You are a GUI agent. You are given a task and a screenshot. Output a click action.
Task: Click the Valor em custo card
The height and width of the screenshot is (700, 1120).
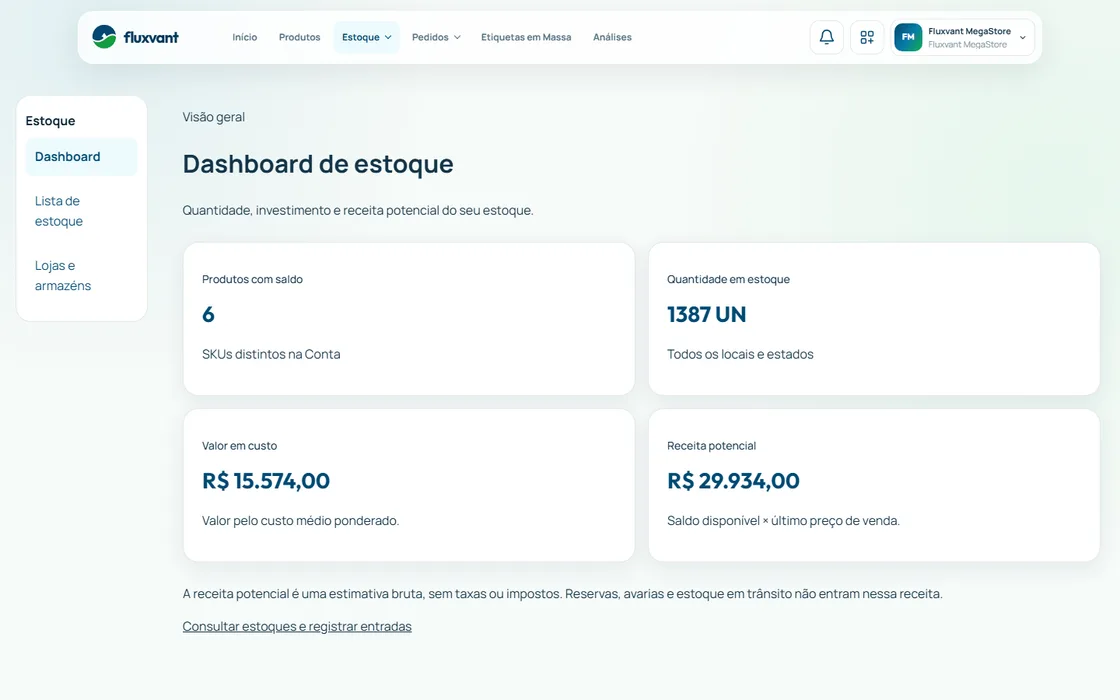(409, 485)
